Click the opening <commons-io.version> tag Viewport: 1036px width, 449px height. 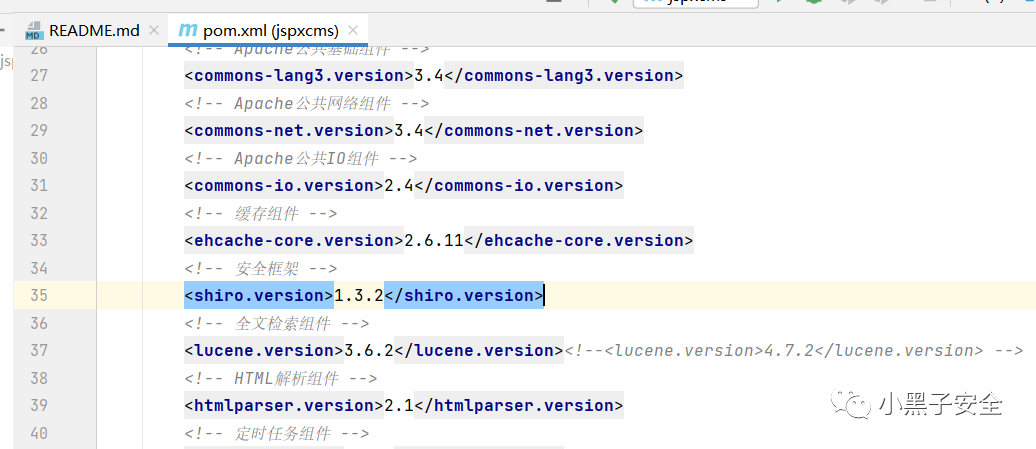pyautogui.click(x=284, y=186)
